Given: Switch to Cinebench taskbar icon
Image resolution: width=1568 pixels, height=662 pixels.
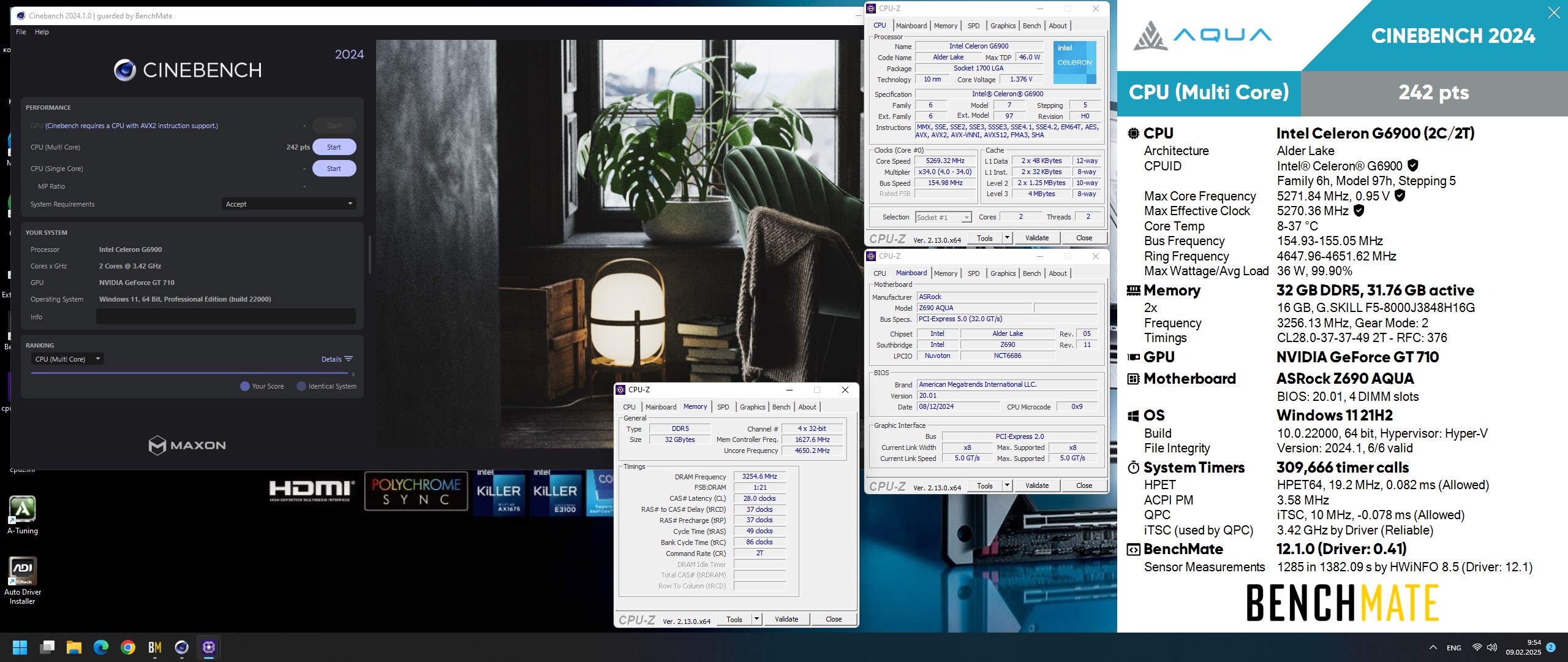Looking at the screenshot, I should (x=182, y=647).
